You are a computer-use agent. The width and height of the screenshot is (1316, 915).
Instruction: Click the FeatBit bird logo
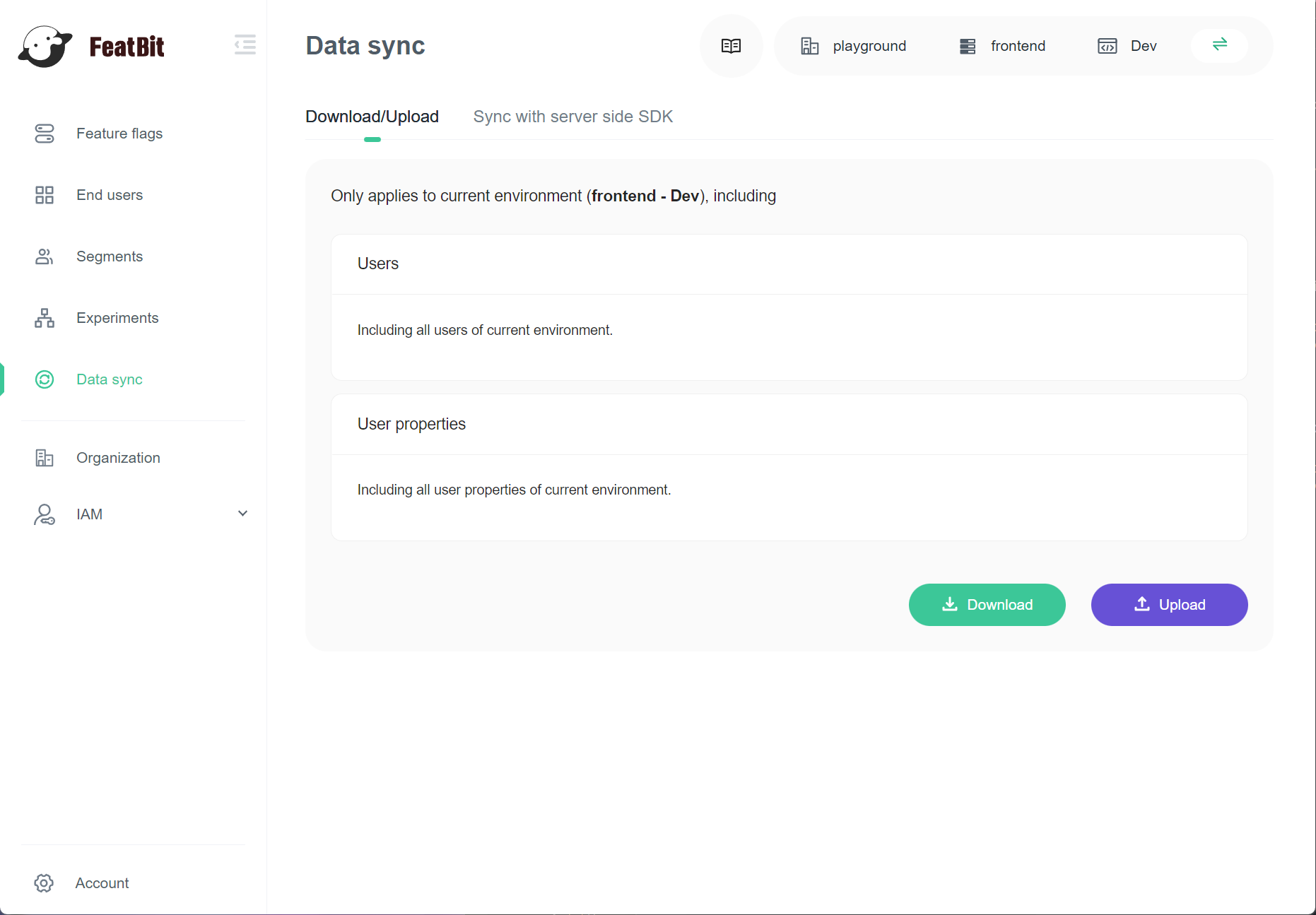coord(45,47)
